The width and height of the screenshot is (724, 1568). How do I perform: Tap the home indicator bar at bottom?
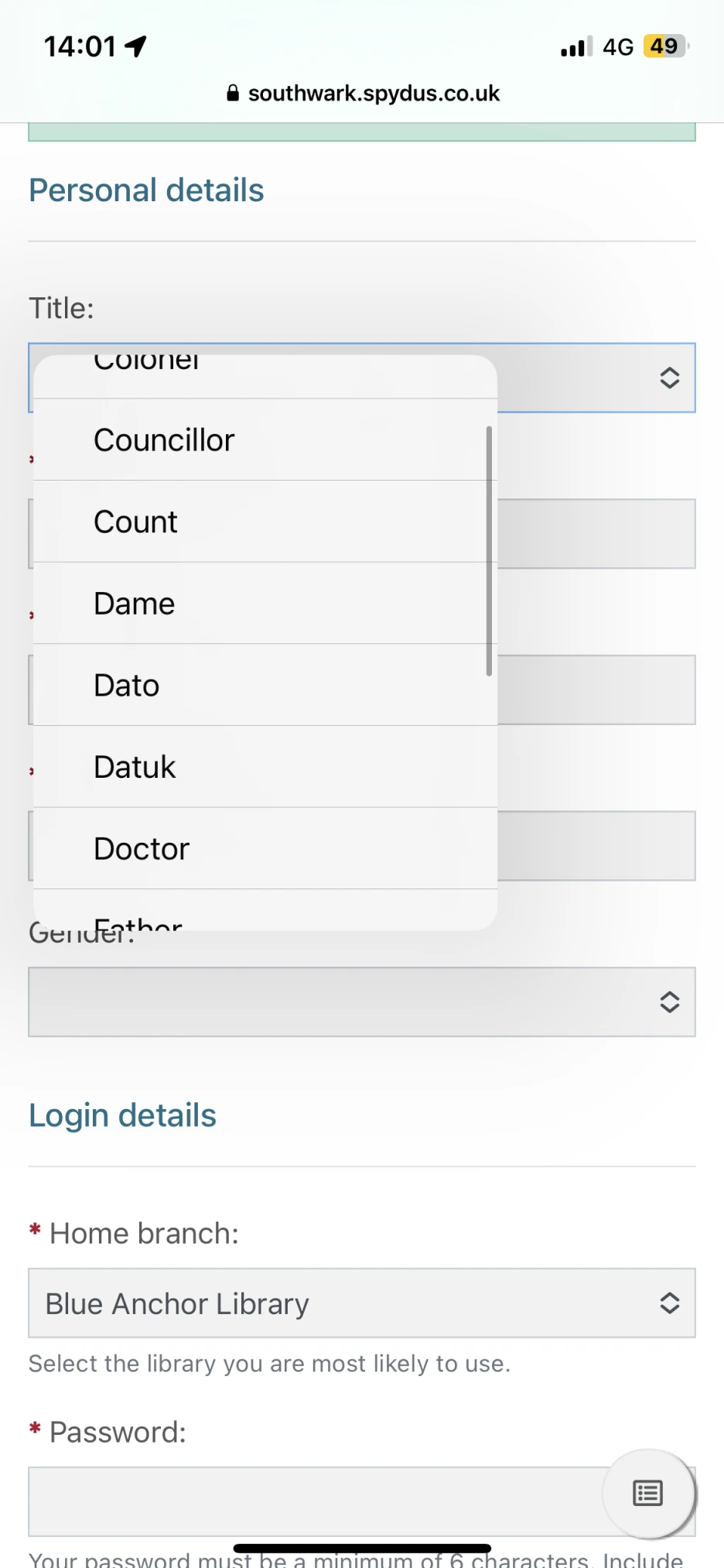[x=362, y=1548]
